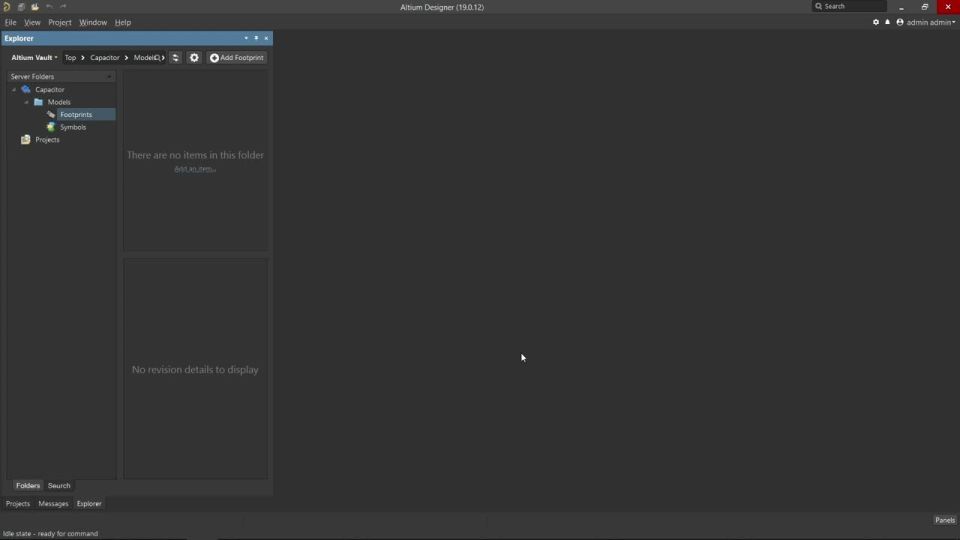The width and height of the screenshot is (960, 540).
Task: Click the save document icon in title bar
Action: [21, 7]
